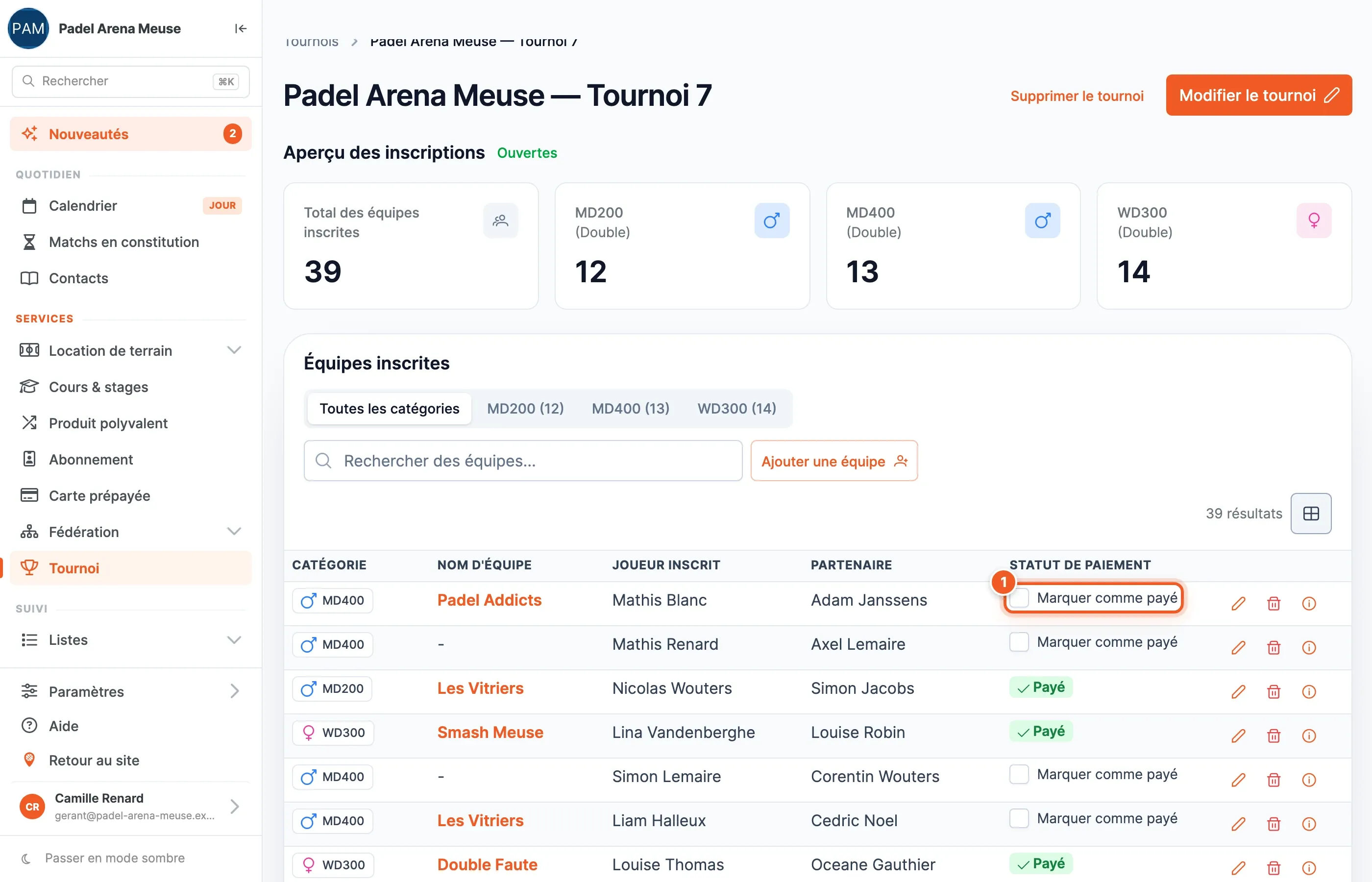Viewport: 1372px width, 882px height.
Task: Focus the Rechercher des équipes search field
Action: coord(523,461)
